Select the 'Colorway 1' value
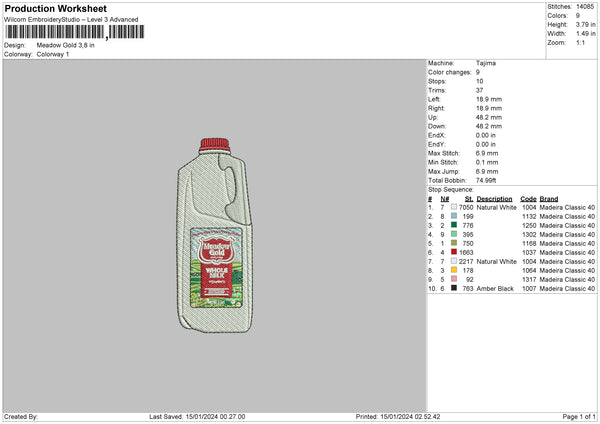Viewport: 600px width, 424px height. tap(53, 54)
